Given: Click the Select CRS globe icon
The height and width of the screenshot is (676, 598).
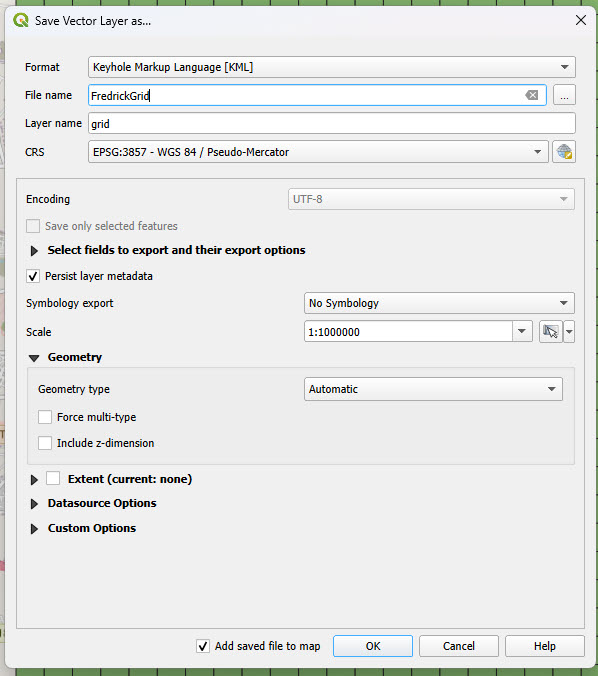Looking at the screenshot, I should tap(564, 152).
